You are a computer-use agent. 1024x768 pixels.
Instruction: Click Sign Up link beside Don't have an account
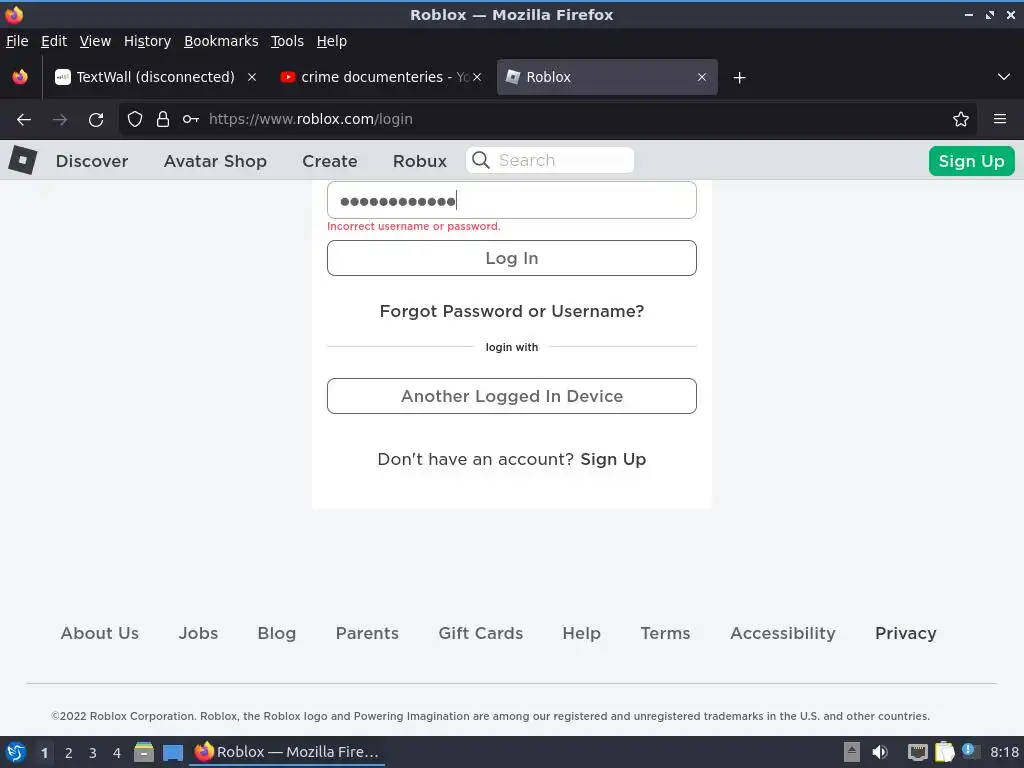coord(613,459)
